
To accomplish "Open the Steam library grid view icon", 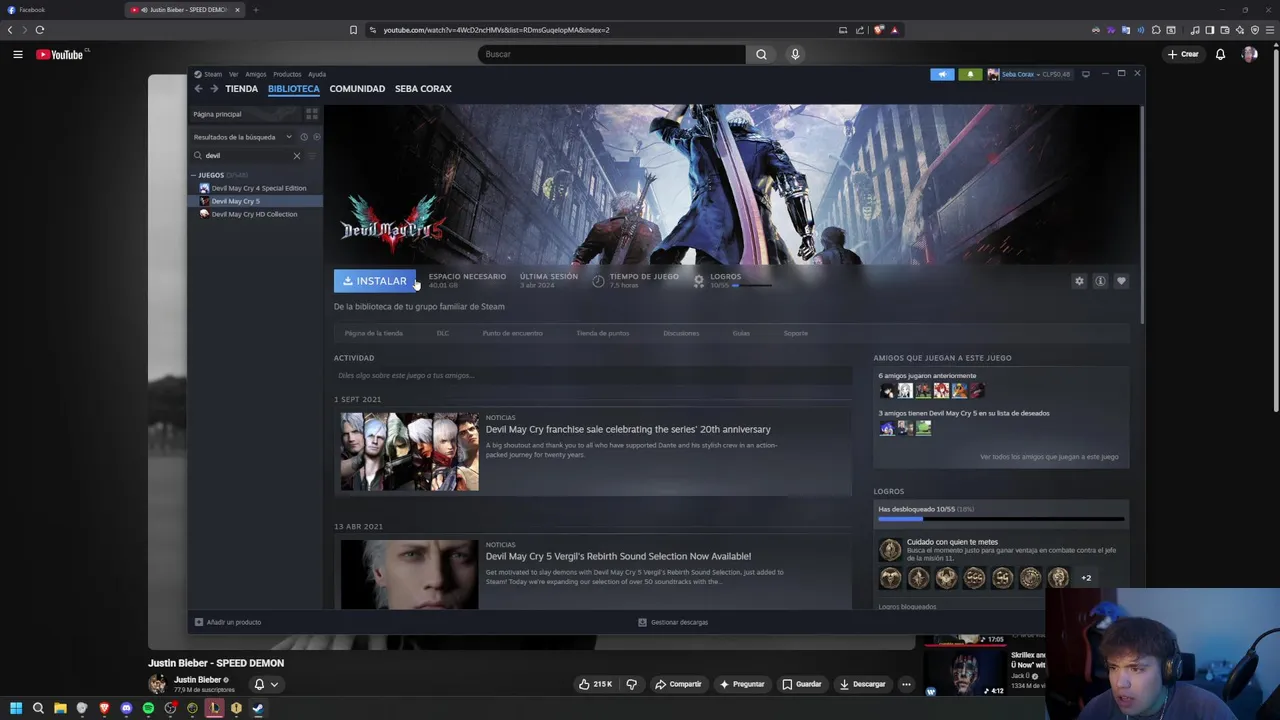I will point(311,114).
